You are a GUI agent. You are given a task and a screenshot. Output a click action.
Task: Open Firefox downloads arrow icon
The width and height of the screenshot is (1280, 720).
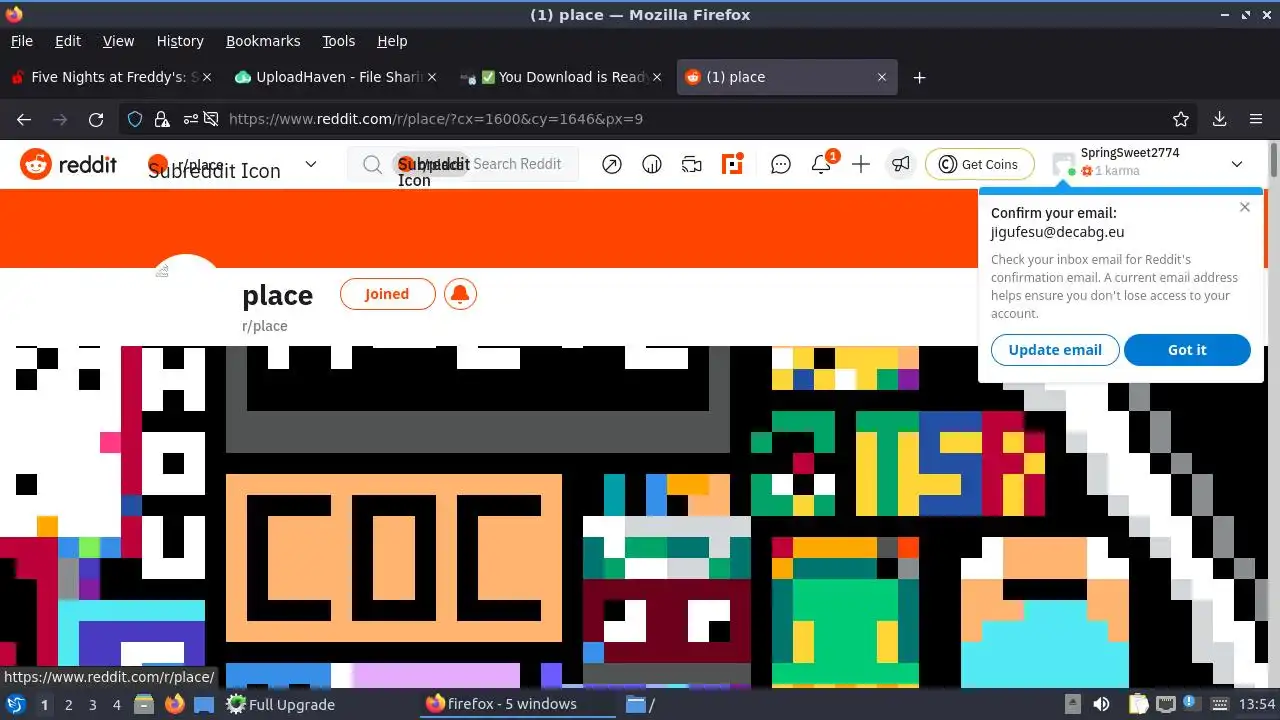[1219, 119]
